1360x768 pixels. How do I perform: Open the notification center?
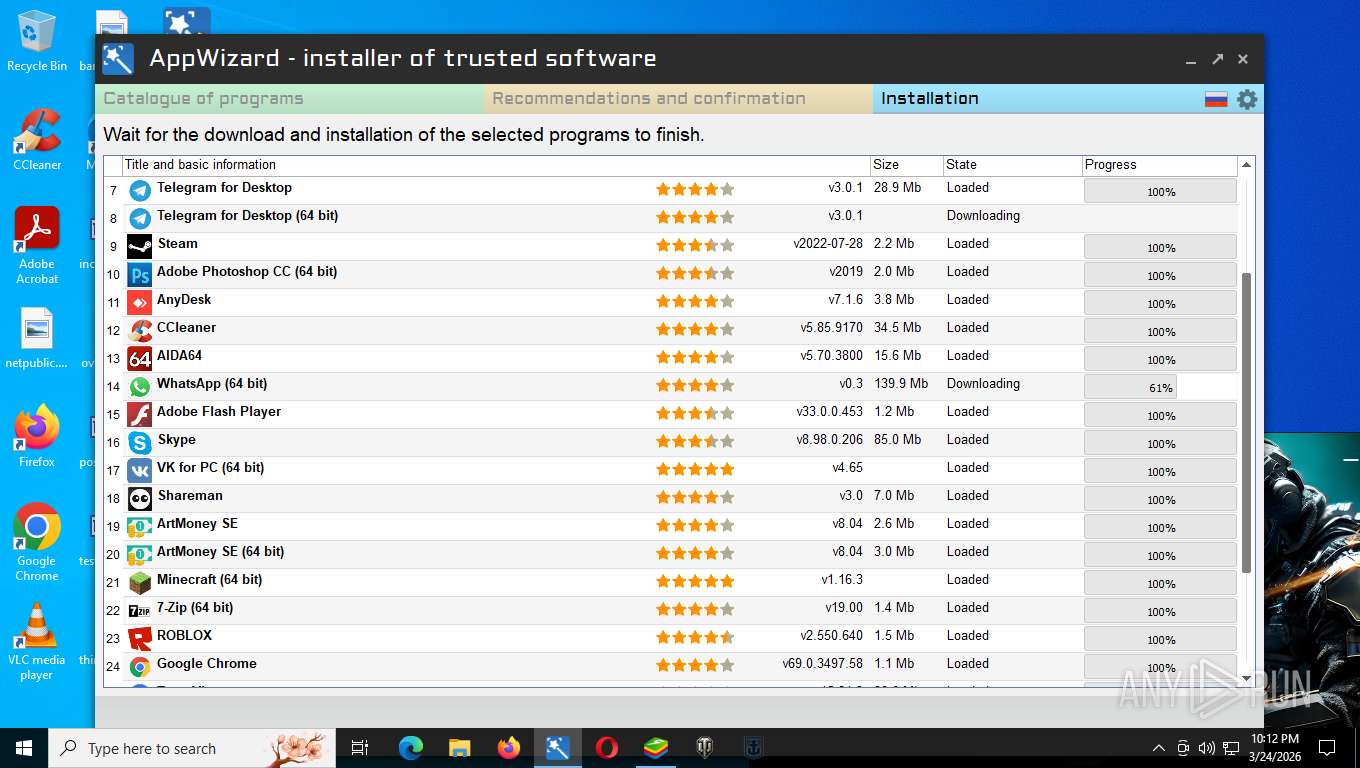1327,748
